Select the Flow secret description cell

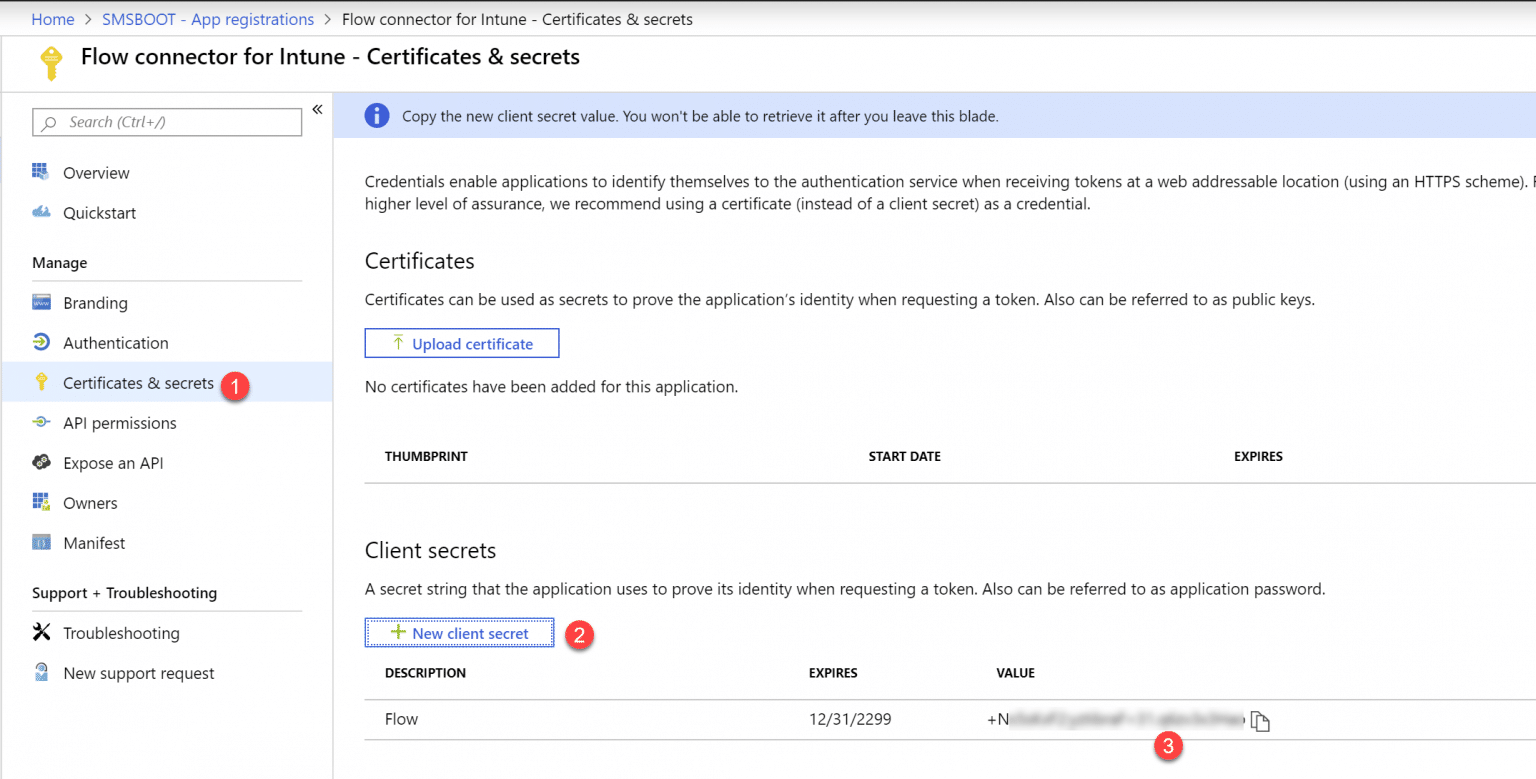401,719
